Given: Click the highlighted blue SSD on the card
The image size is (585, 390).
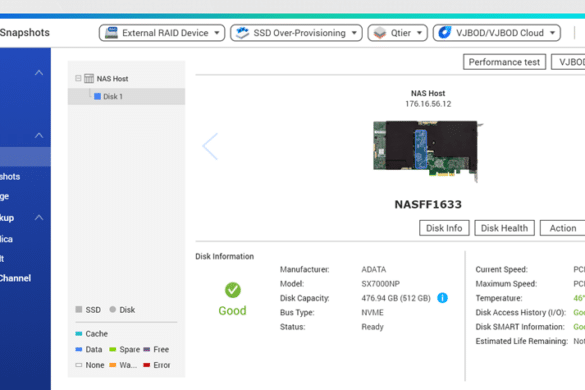Looking at the screenshot, I should coord(421,149).
